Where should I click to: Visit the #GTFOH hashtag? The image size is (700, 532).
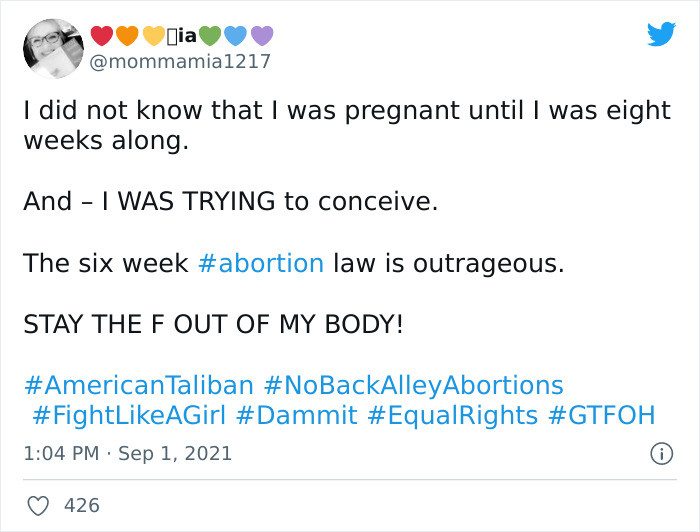tap(602, 416)
